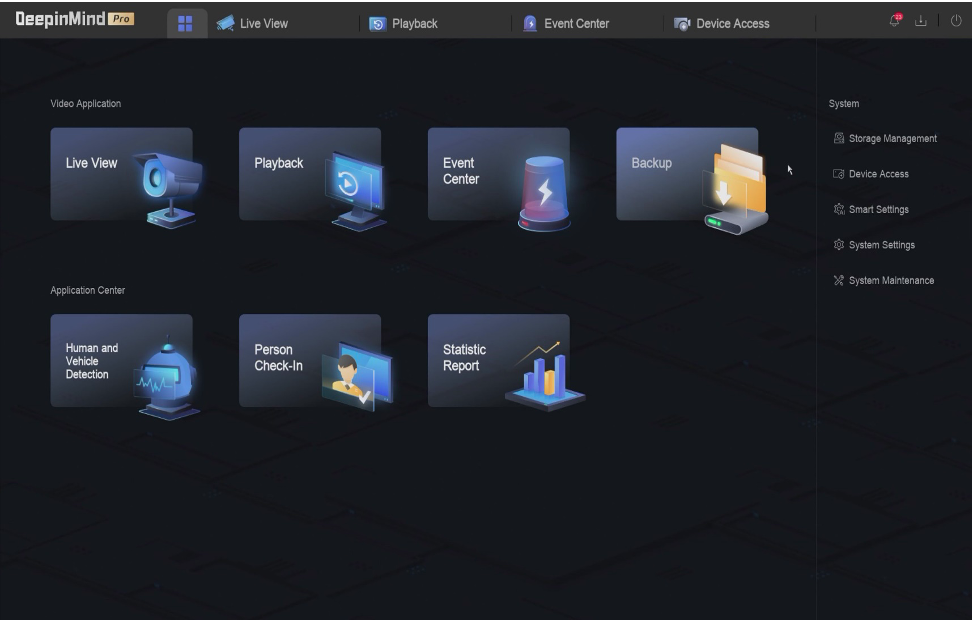Launch the Person Check-In tile
Image resolution: width=972 pixels, height=620 pixels.
[x=310, y=361]
